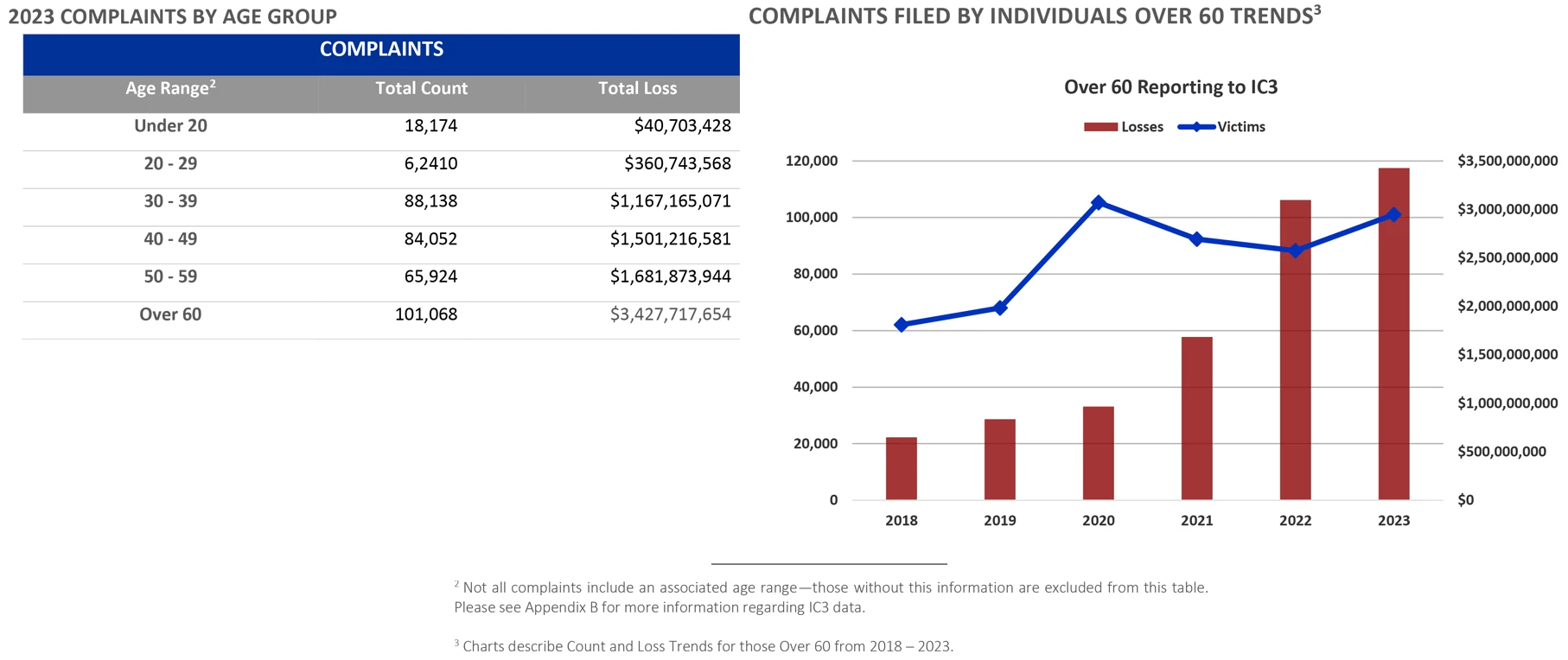
Task: Click the 2023 x-axis year label
Action: click(x=1394, y=521)
